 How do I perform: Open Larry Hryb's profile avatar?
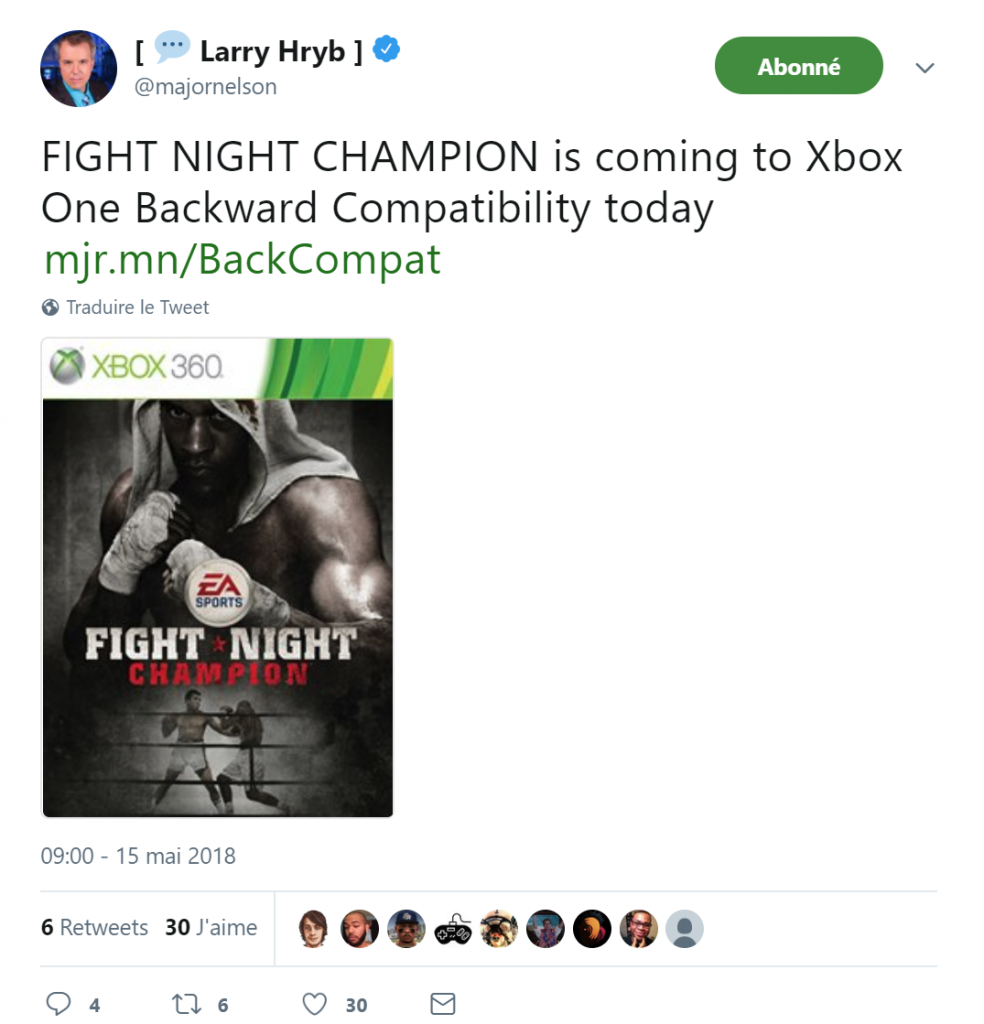[78, 68]
